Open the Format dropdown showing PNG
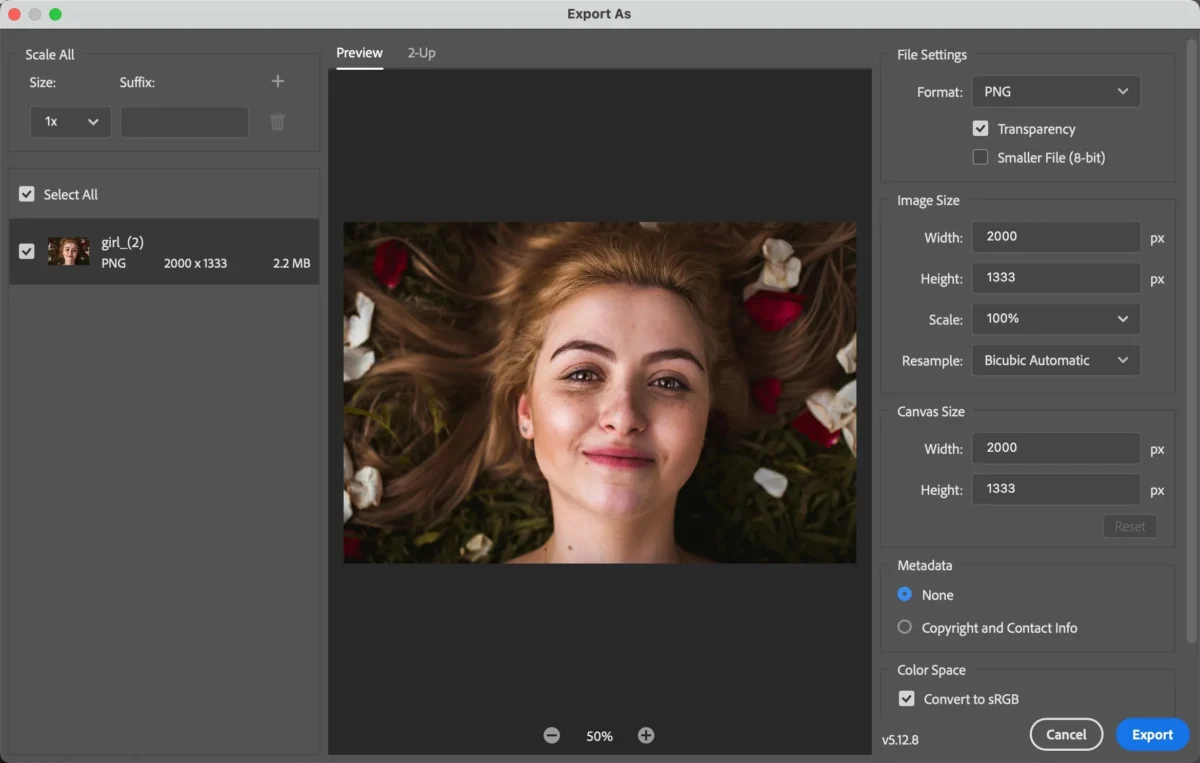The width and height of the screenshot is (1200, 763). coord(1055,91)
